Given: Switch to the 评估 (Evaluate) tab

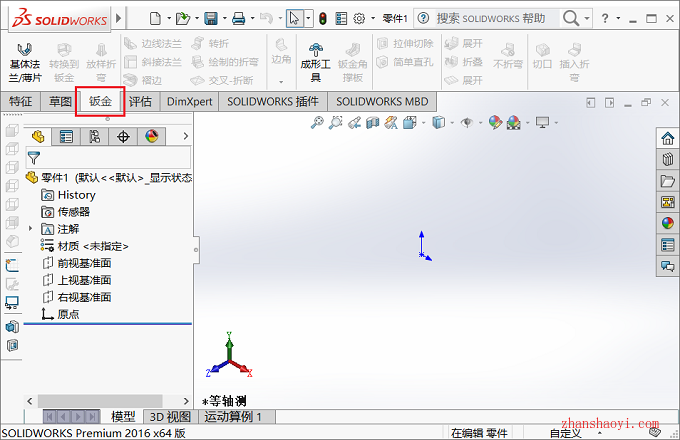Looking at the screenshot, I should point(141,101).
